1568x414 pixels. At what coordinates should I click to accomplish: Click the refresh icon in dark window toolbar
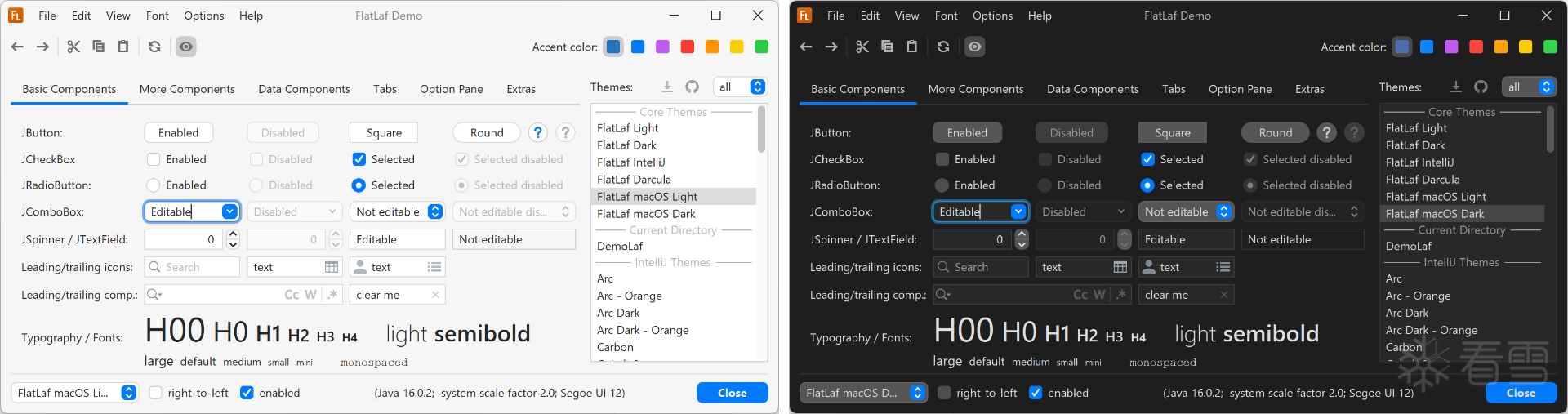coord(943,47)
